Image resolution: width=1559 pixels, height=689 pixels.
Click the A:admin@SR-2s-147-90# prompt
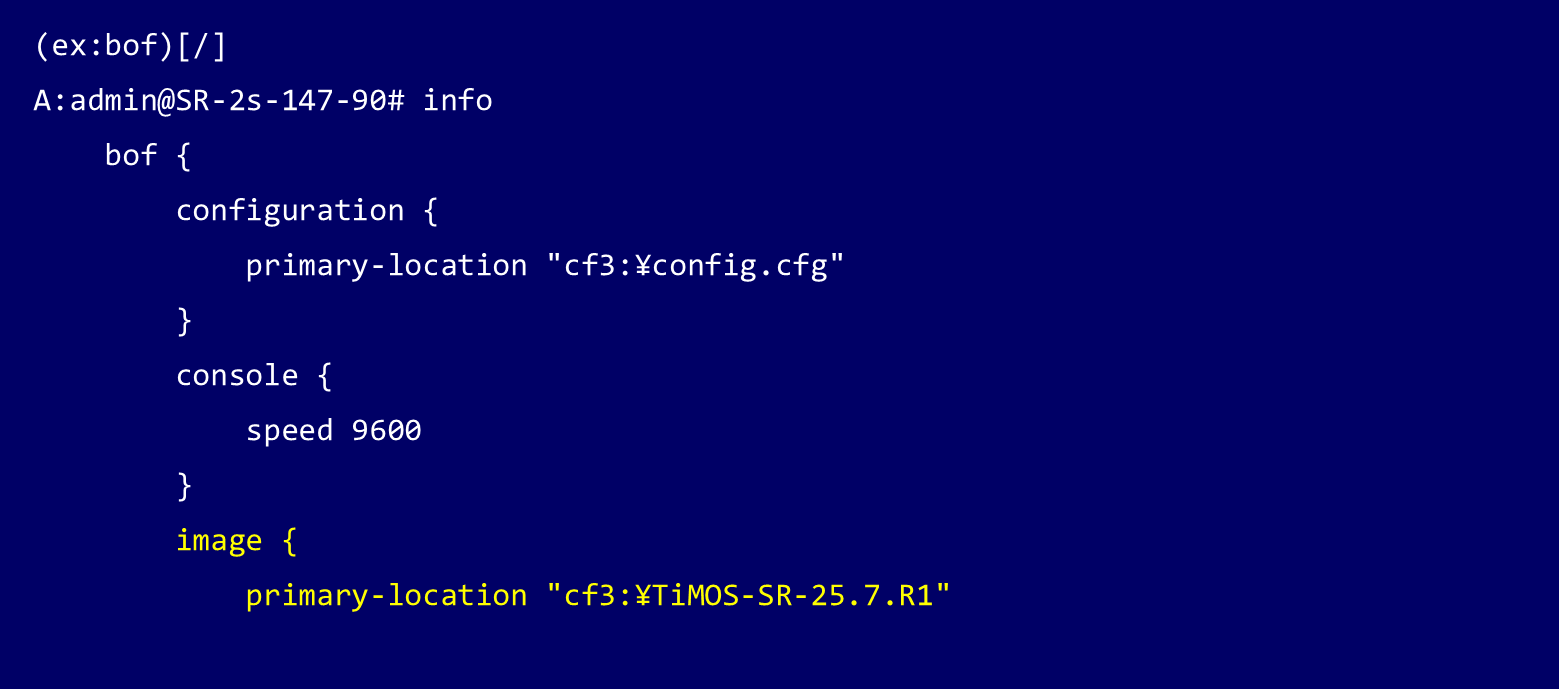[219, 101]
